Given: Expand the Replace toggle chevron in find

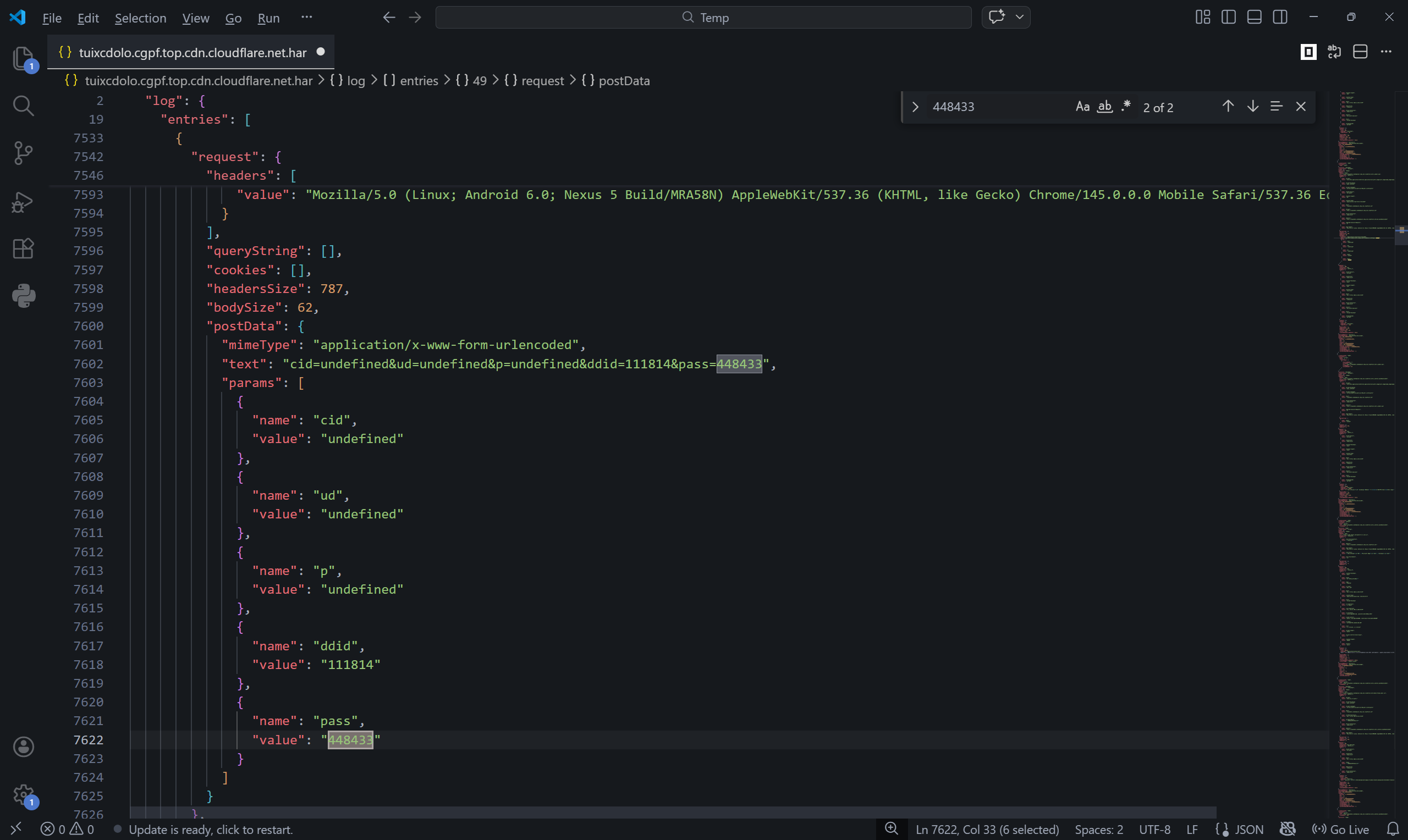Looking at the screenshot, I should coord(915,107).
